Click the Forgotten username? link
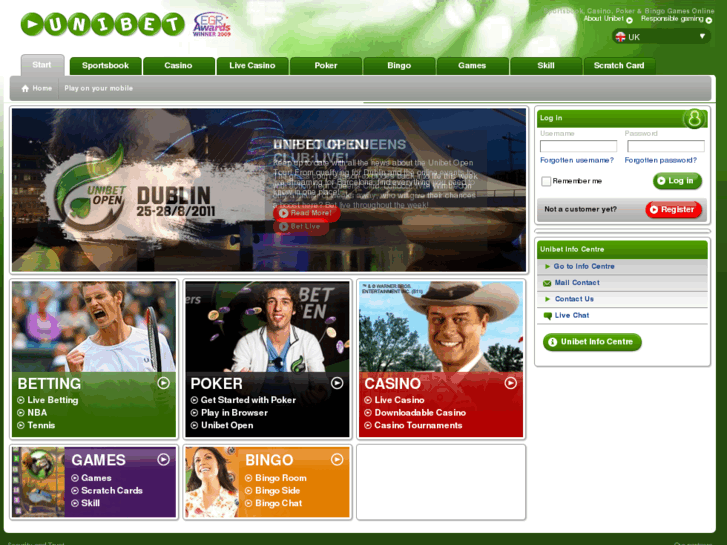Viewport: 727px width, 545px height. [577, 160]
